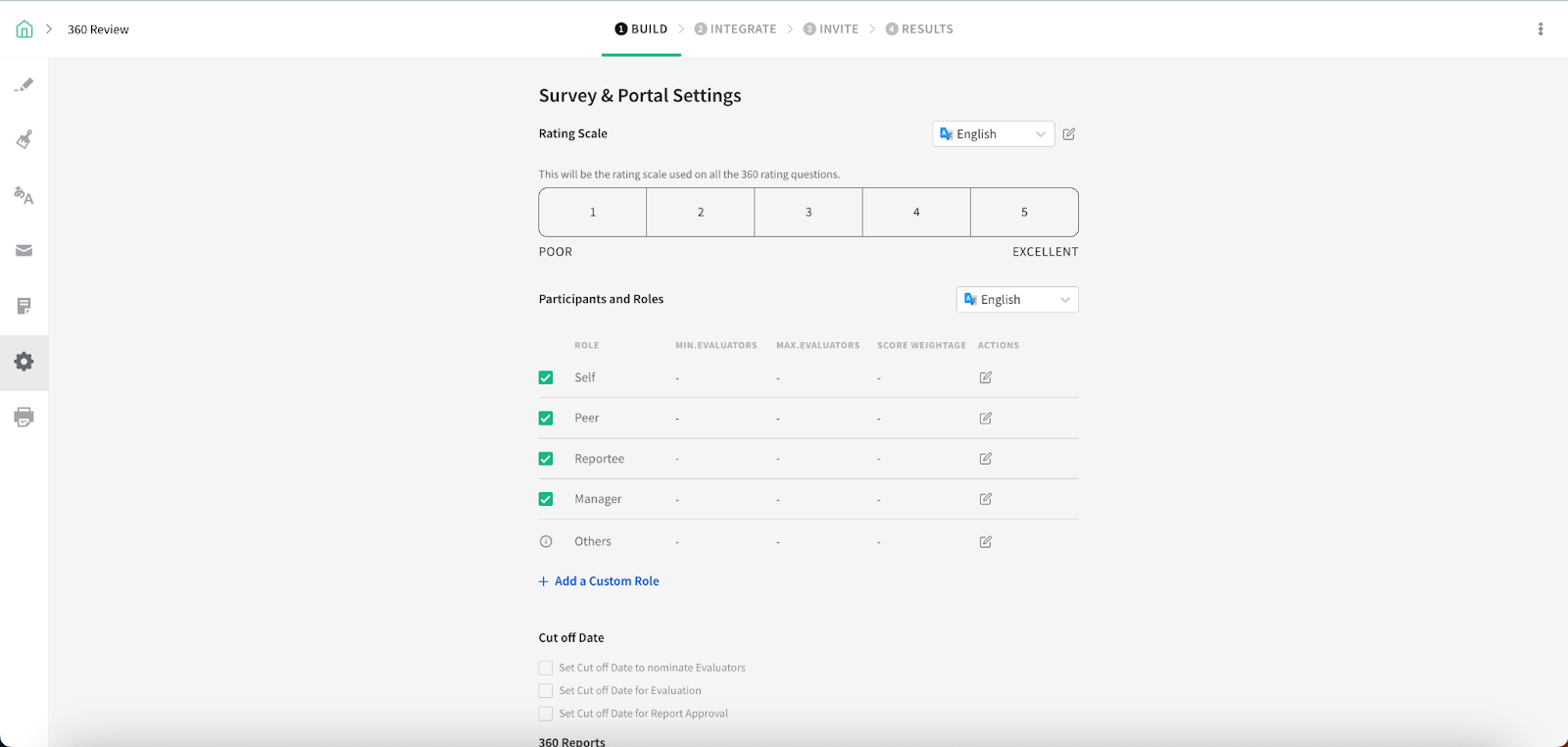Image resolution: width=1568 pixels, height=747 pixels.
Task: Click the 360 Review breadcrumb link
Action: pos(98,29)
